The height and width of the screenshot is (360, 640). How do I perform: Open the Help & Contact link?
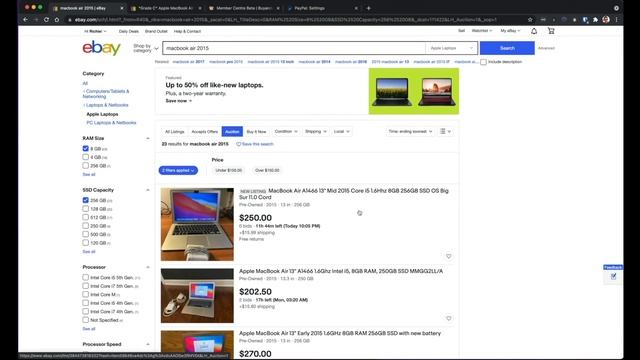187,31
